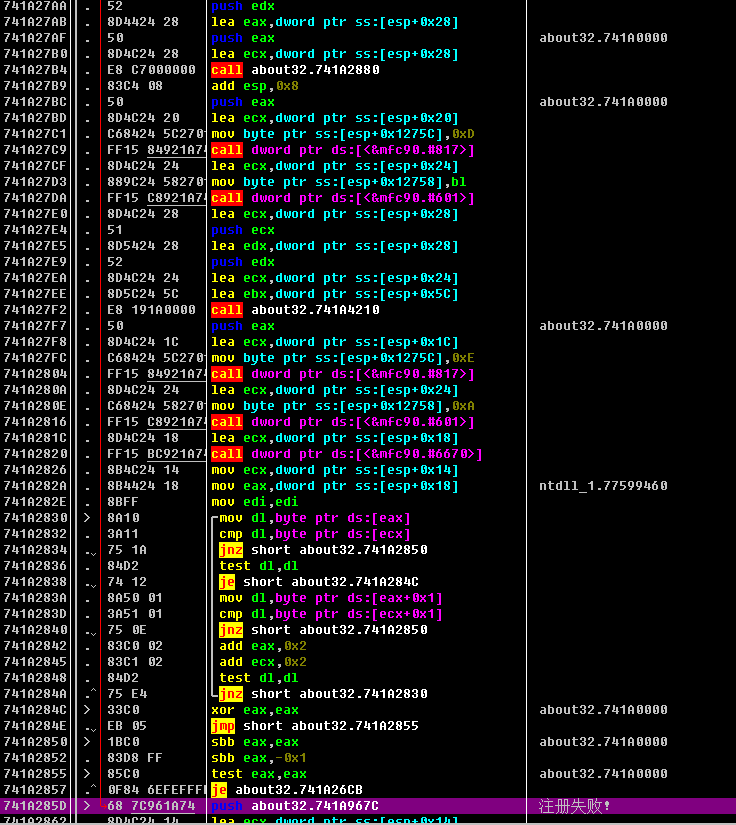Click the comment '注册失败!' in the last row
736x825 pixels.
(574, 806)
